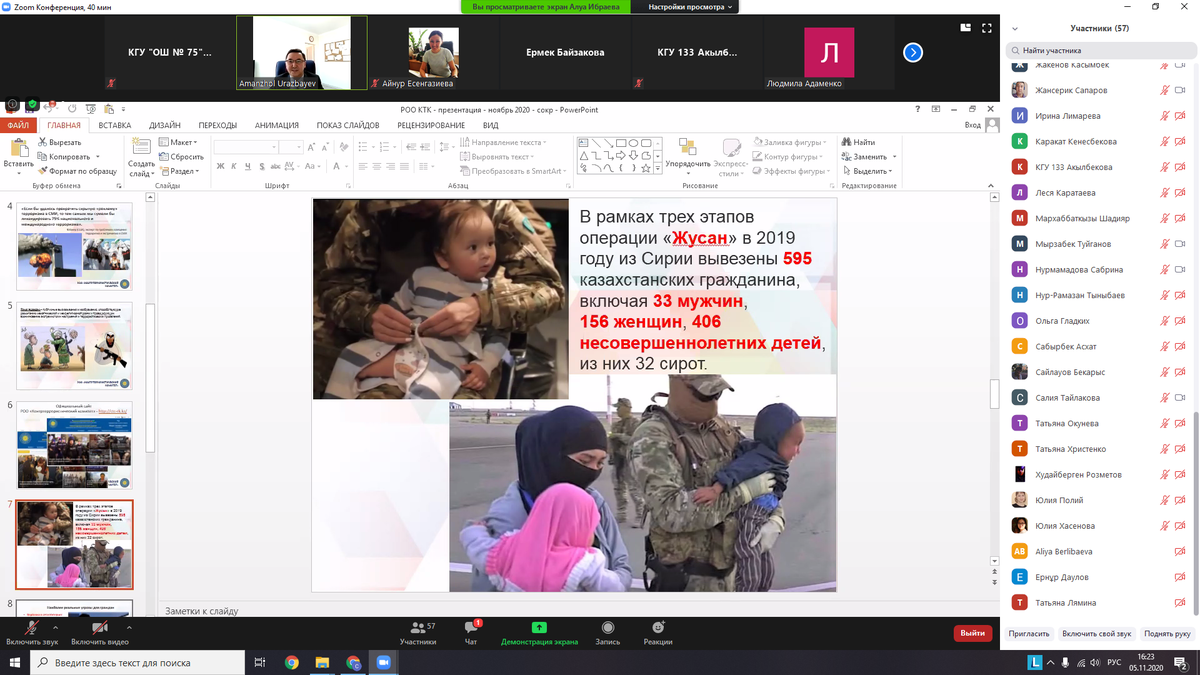Show next video thumbnails with blue arrow

[x=912, y=53]
